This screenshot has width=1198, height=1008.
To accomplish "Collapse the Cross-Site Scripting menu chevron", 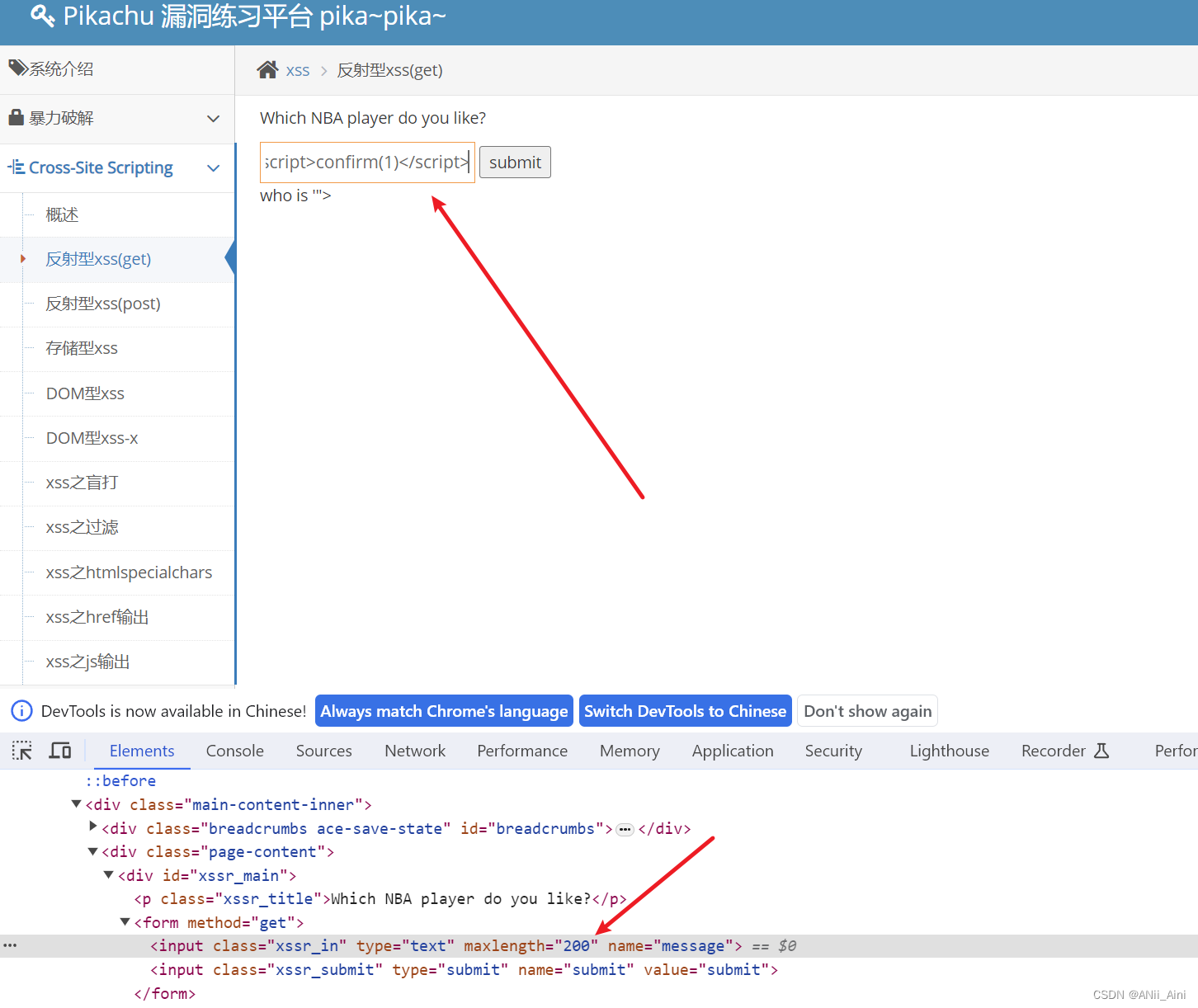I will 213,167.
